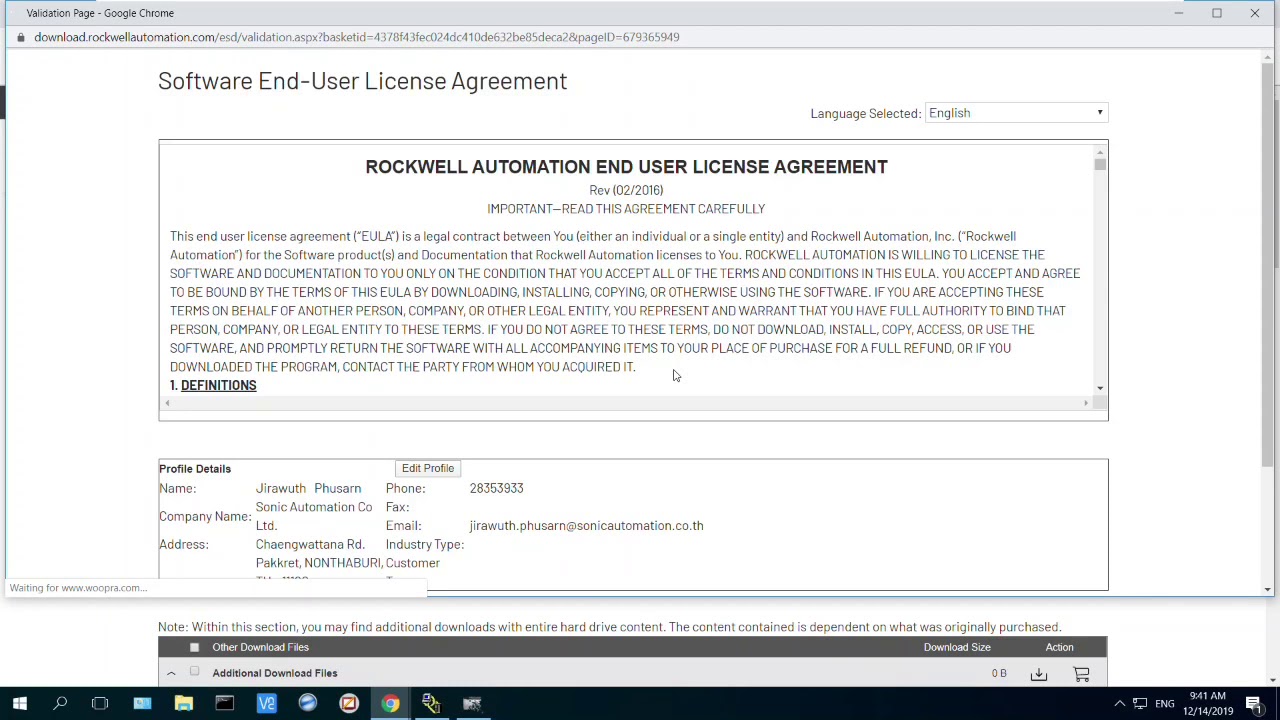The image size is (1280, 720).
Task: Show hidden system tray icons
Action: pos(1119,704)
